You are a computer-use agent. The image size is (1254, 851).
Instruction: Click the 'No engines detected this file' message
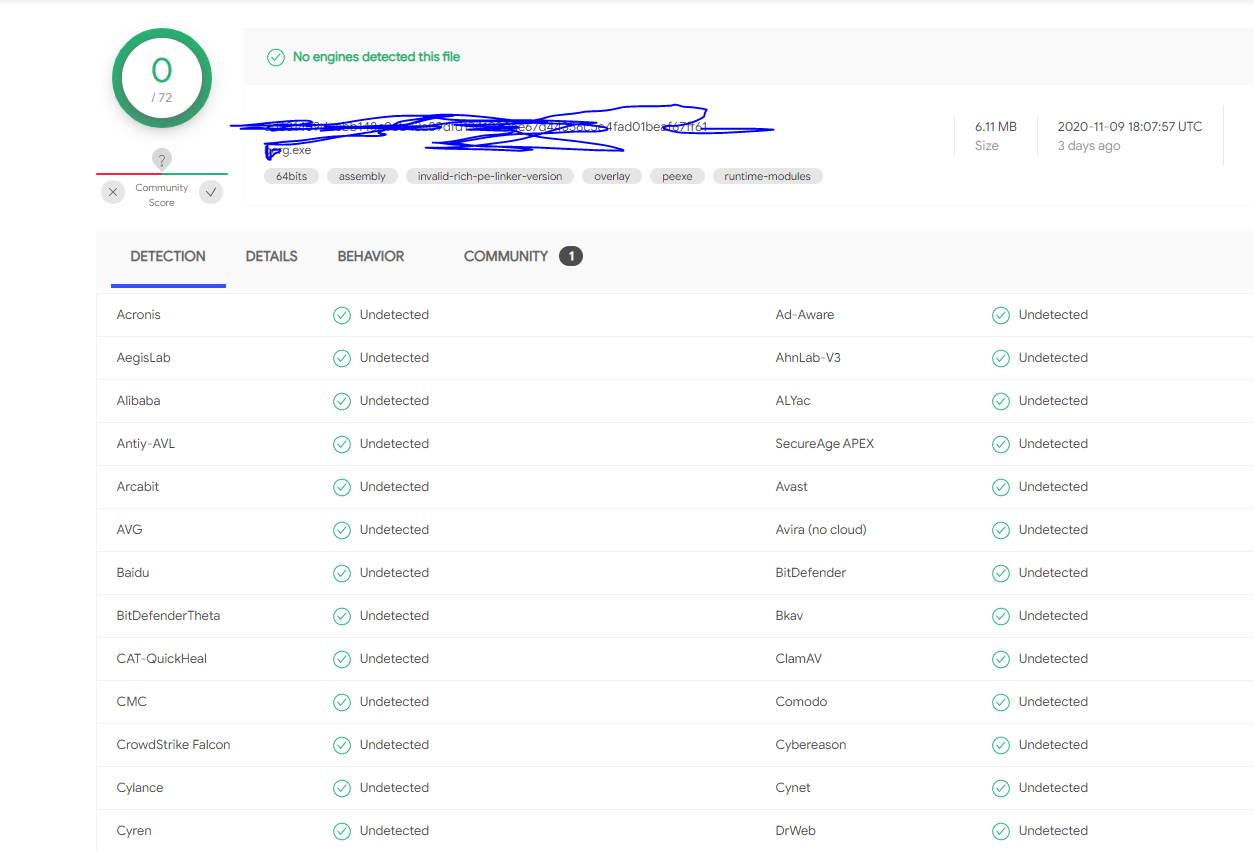(x=376, y=57)
